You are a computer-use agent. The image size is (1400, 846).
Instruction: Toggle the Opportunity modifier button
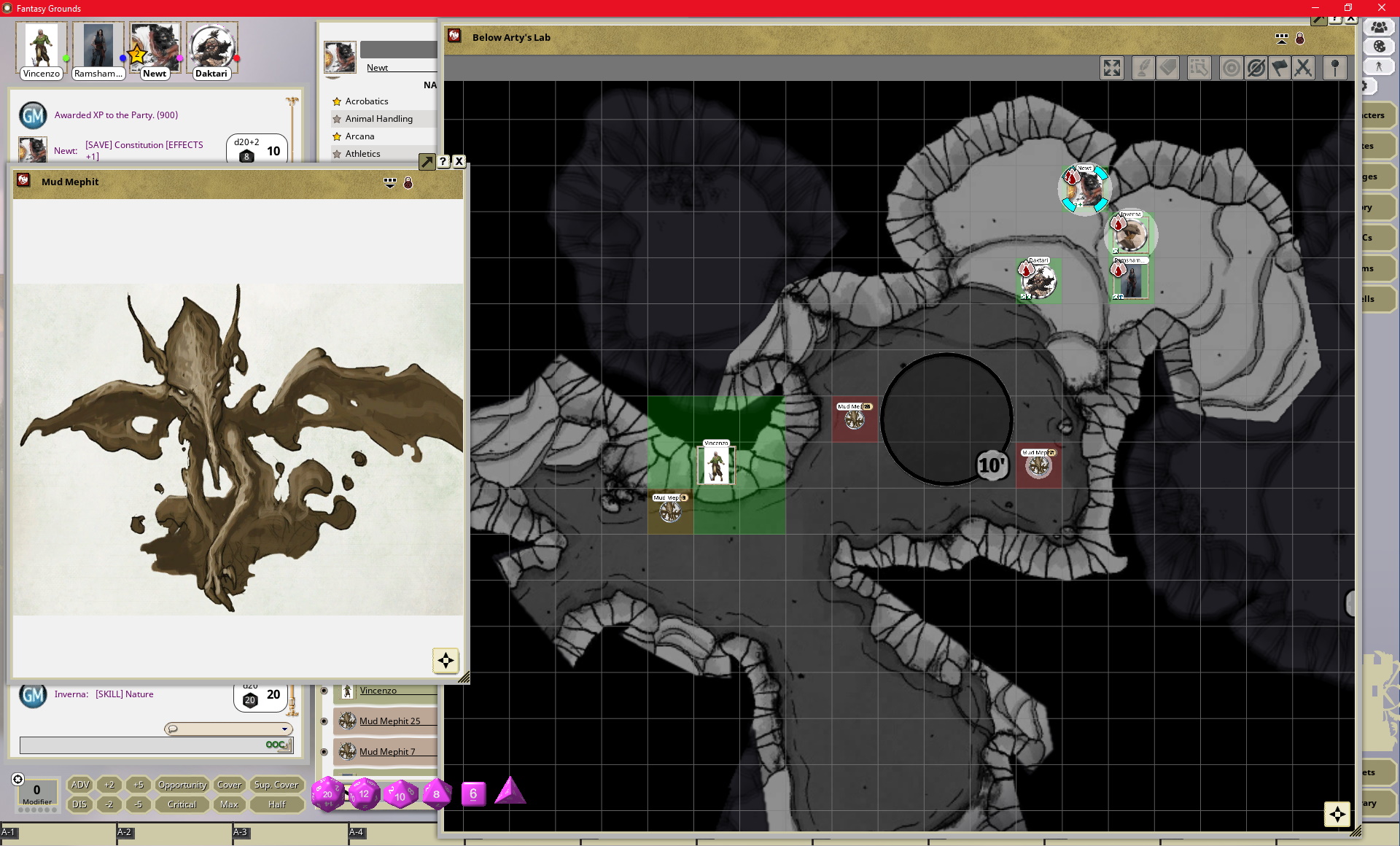[182, 785]
